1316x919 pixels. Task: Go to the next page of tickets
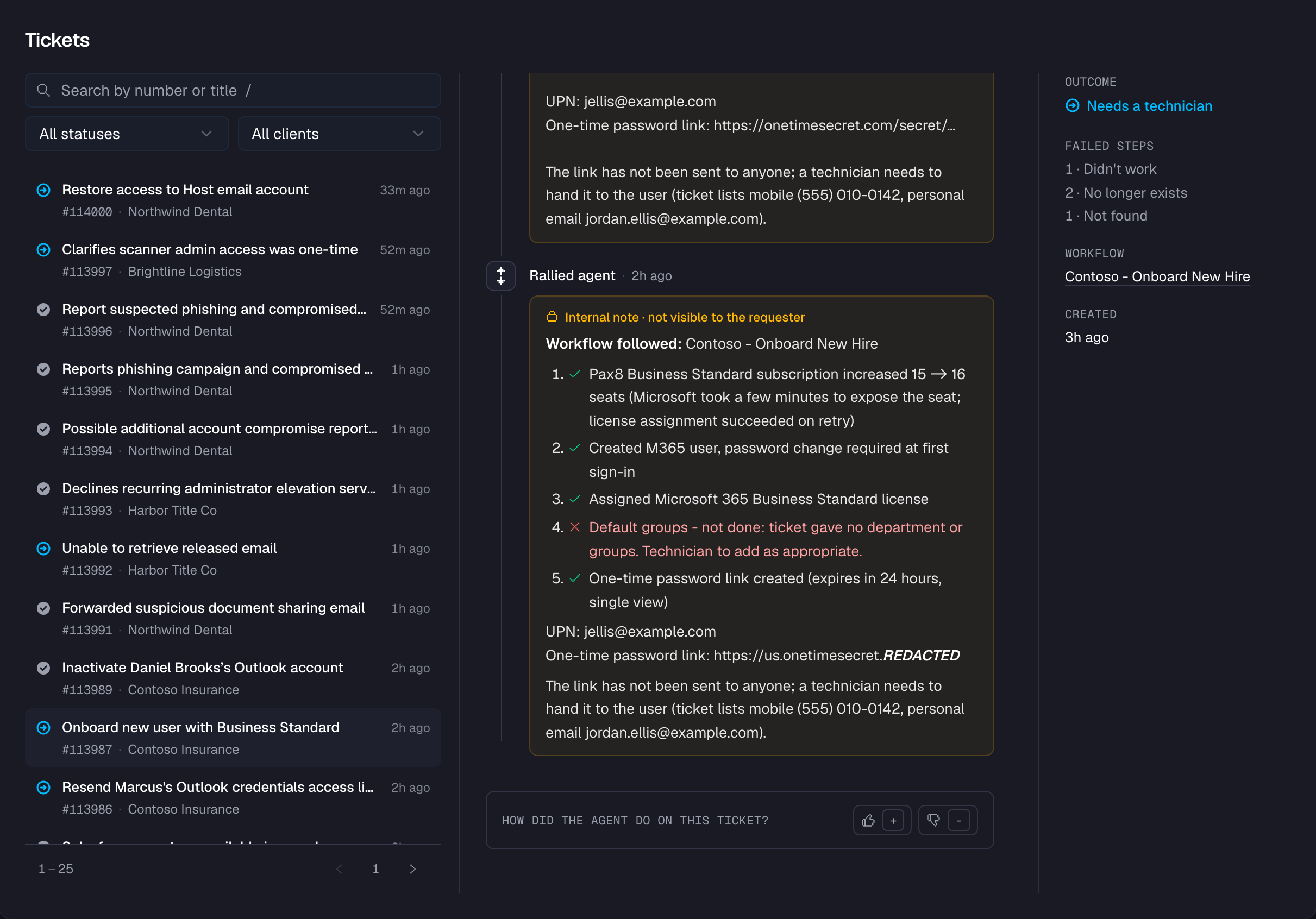coord(412,868)
